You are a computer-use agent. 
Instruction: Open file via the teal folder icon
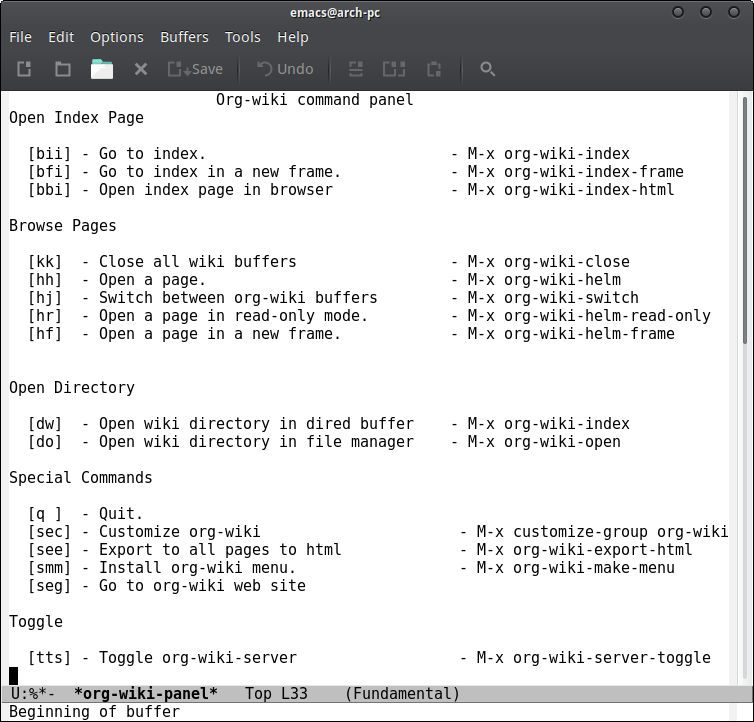102,69
